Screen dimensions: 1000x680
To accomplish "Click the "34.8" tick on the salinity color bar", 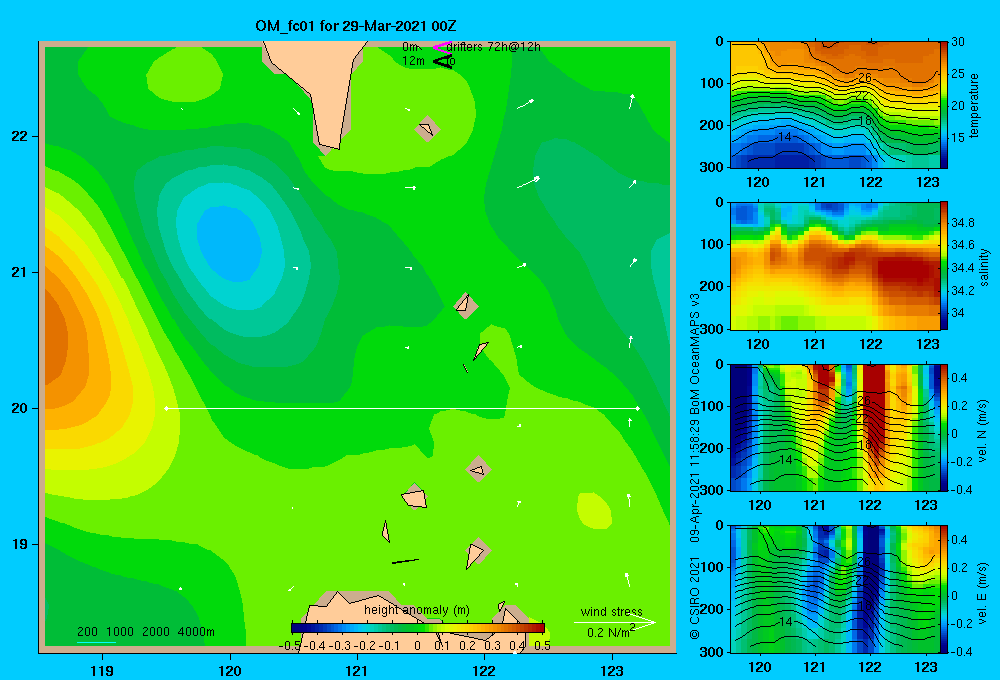I will pos(962,223).
